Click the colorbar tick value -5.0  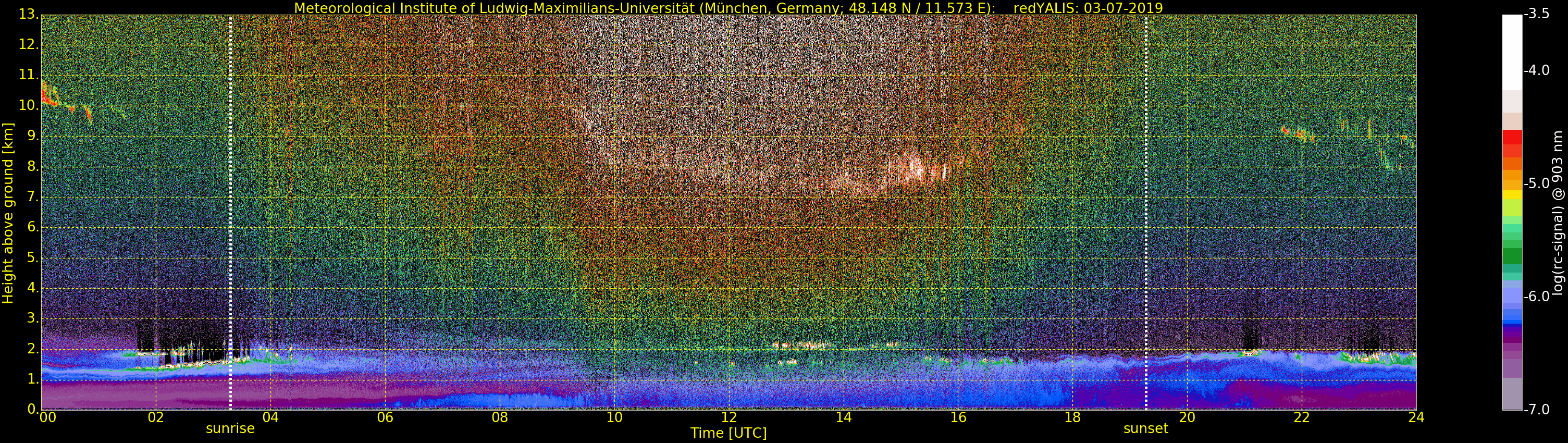[x=1536, y=183]
